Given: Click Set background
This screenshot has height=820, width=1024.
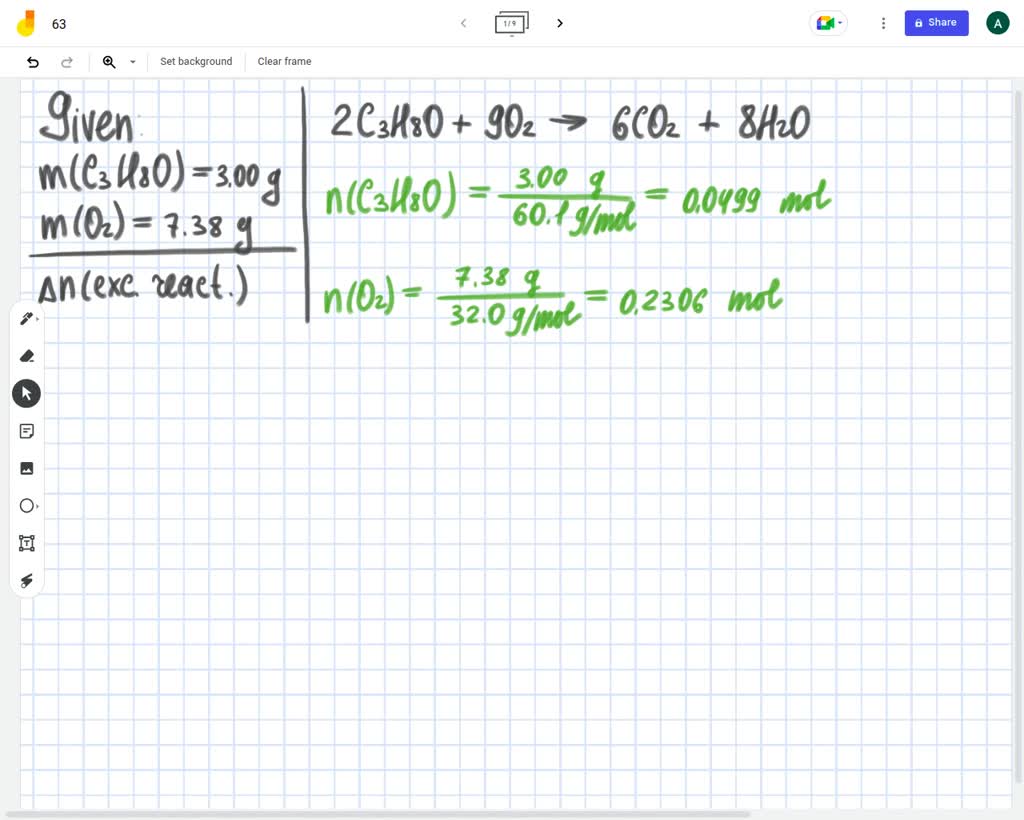Looking at the screenshot, I should coord(196,61).
